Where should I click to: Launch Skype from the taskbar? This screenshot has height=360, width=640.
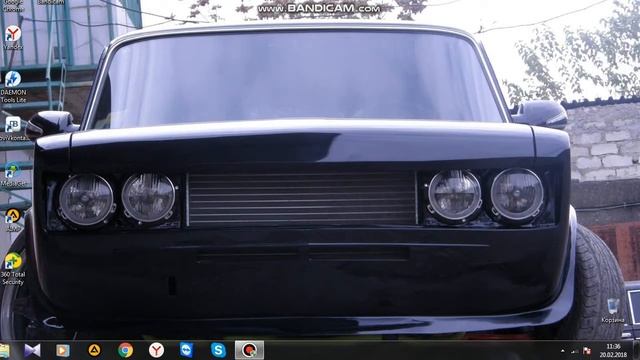coord(218,350)
